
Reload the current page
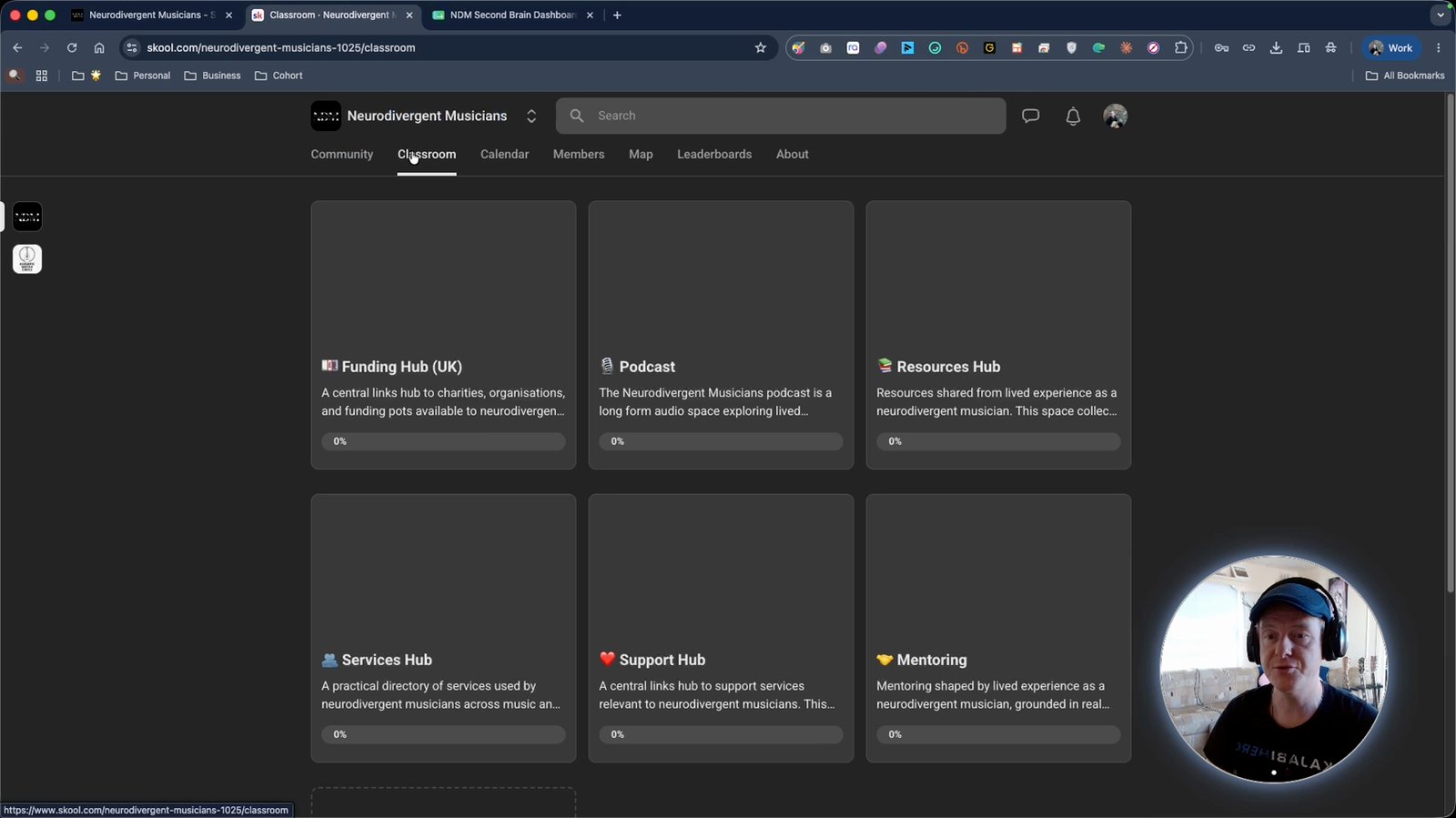[72, 48]
